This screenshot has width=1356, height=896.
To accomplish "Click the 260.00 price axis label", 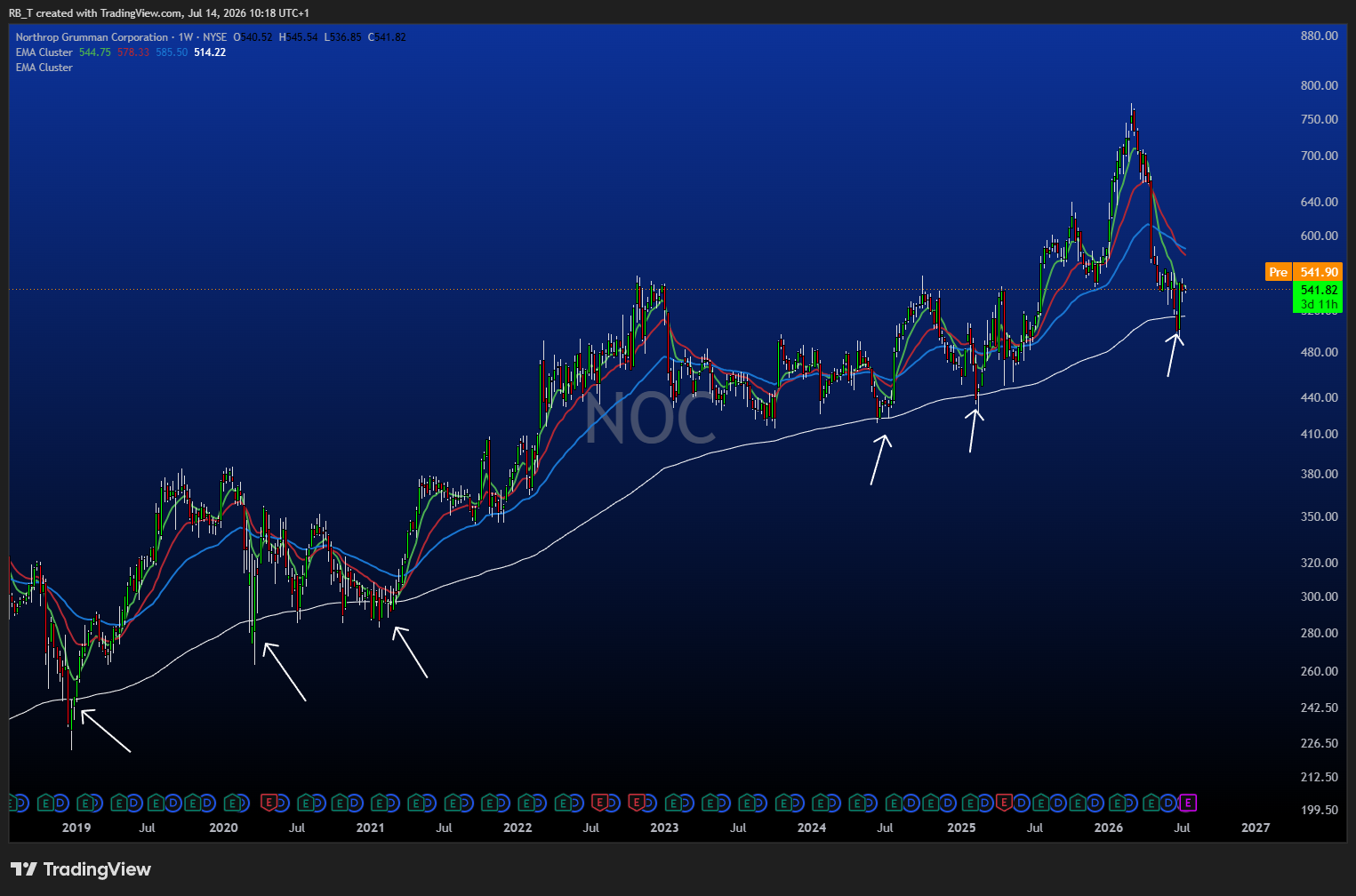I will [x=1319, y=672].
